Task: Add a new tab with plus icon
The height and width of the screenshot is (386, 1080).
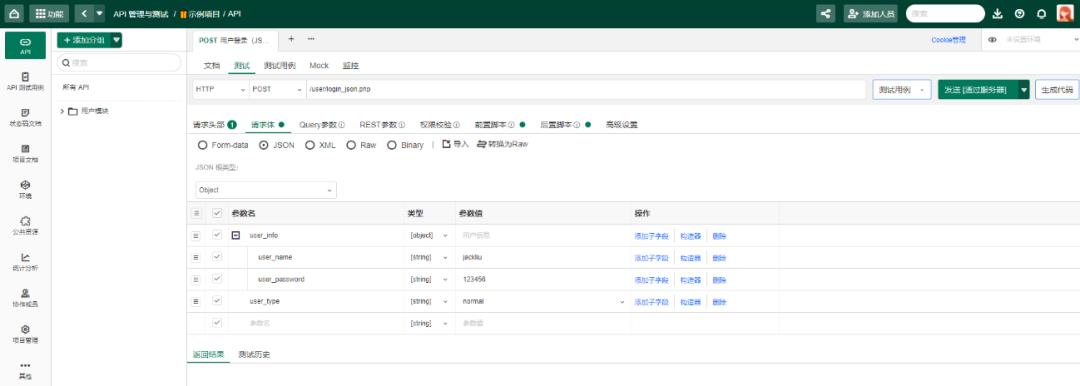Action: (x=291, y=39)
